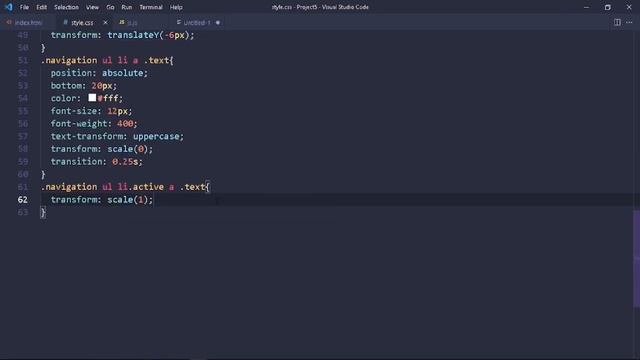This screenshot has height=360, width=640.
Task: Open the Run menu
Action: [127, 7]
